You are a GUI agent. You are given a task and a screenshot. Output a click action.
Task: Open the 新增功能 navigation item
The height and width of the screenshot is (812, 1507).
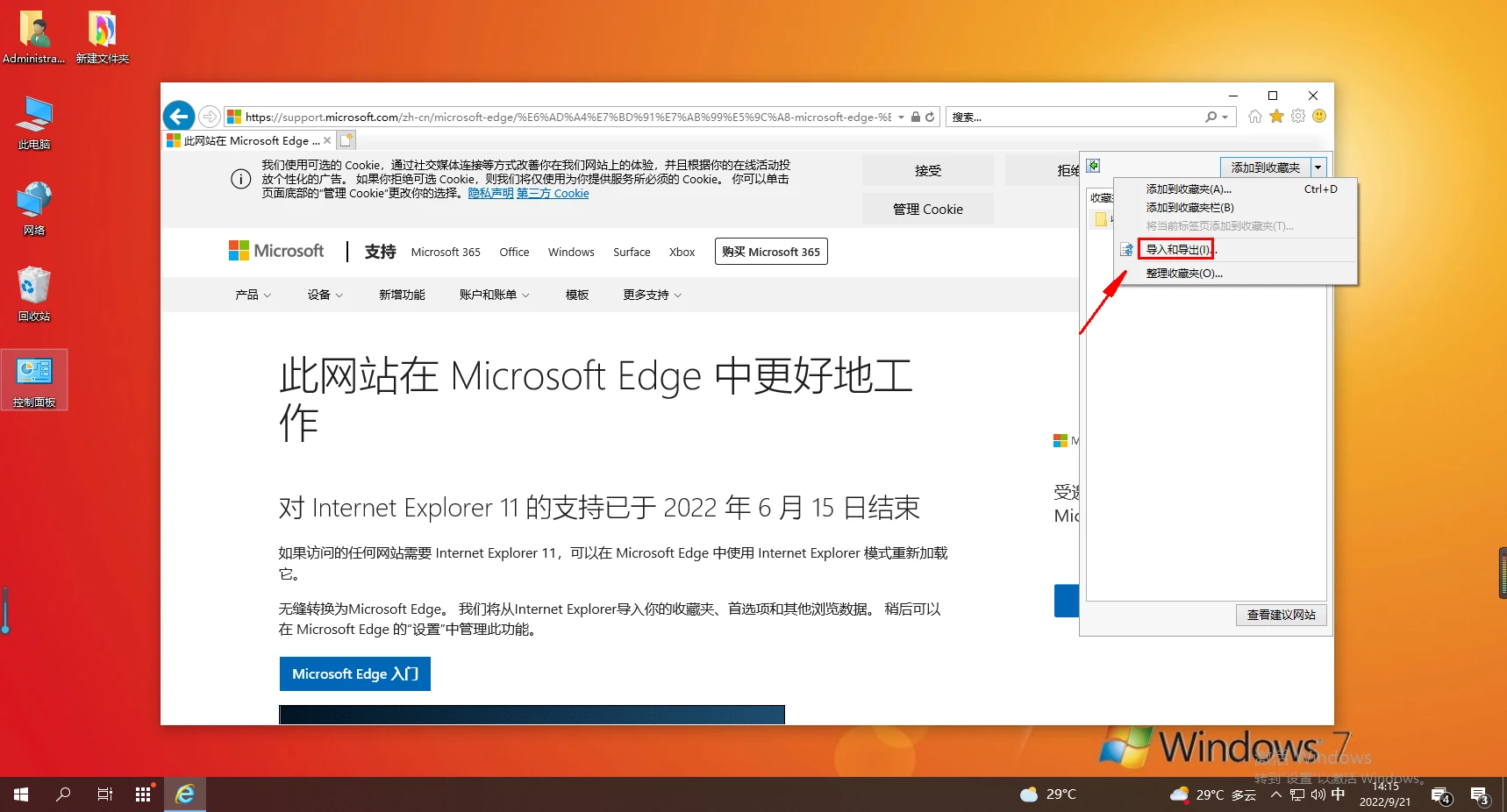[402, 295]
